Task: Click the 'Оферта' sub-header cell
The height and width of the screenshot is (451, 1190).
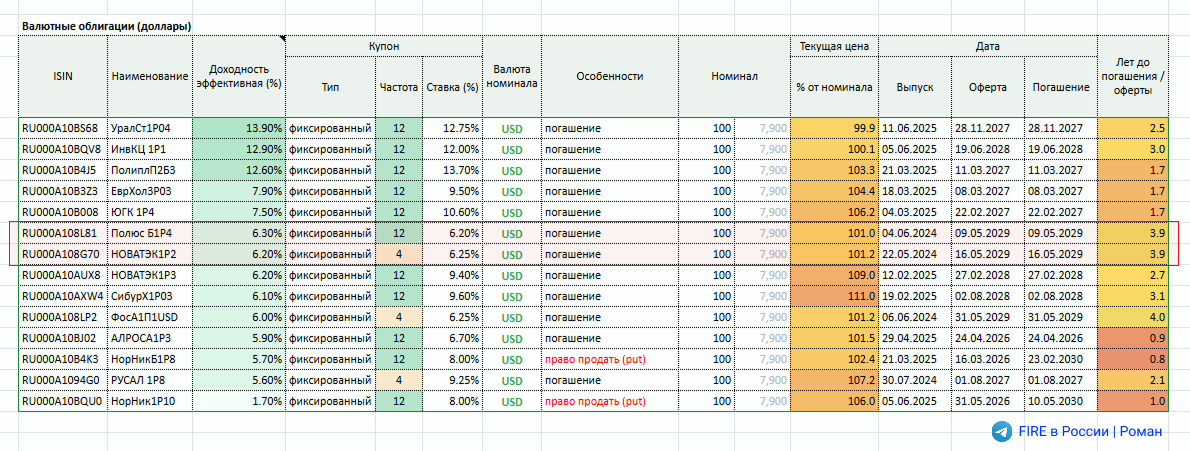Action: pyautogui.click(x=987, y=87)
